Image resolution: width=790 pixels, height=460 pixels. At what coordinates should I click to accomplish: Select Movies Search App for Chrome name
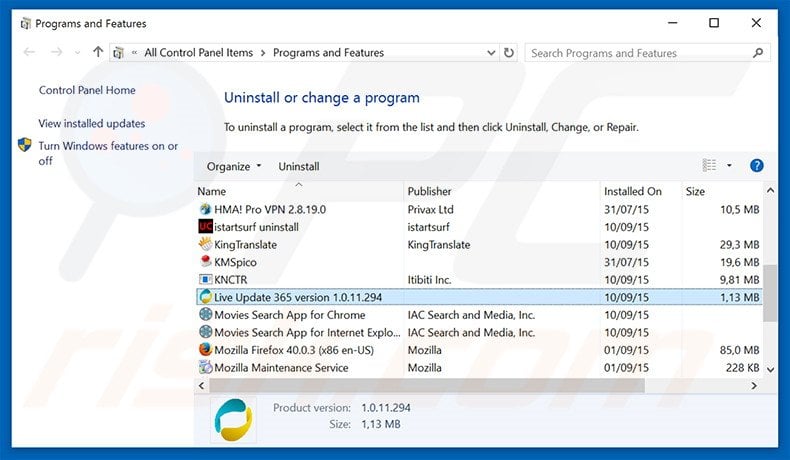click(x=290, y=315)
